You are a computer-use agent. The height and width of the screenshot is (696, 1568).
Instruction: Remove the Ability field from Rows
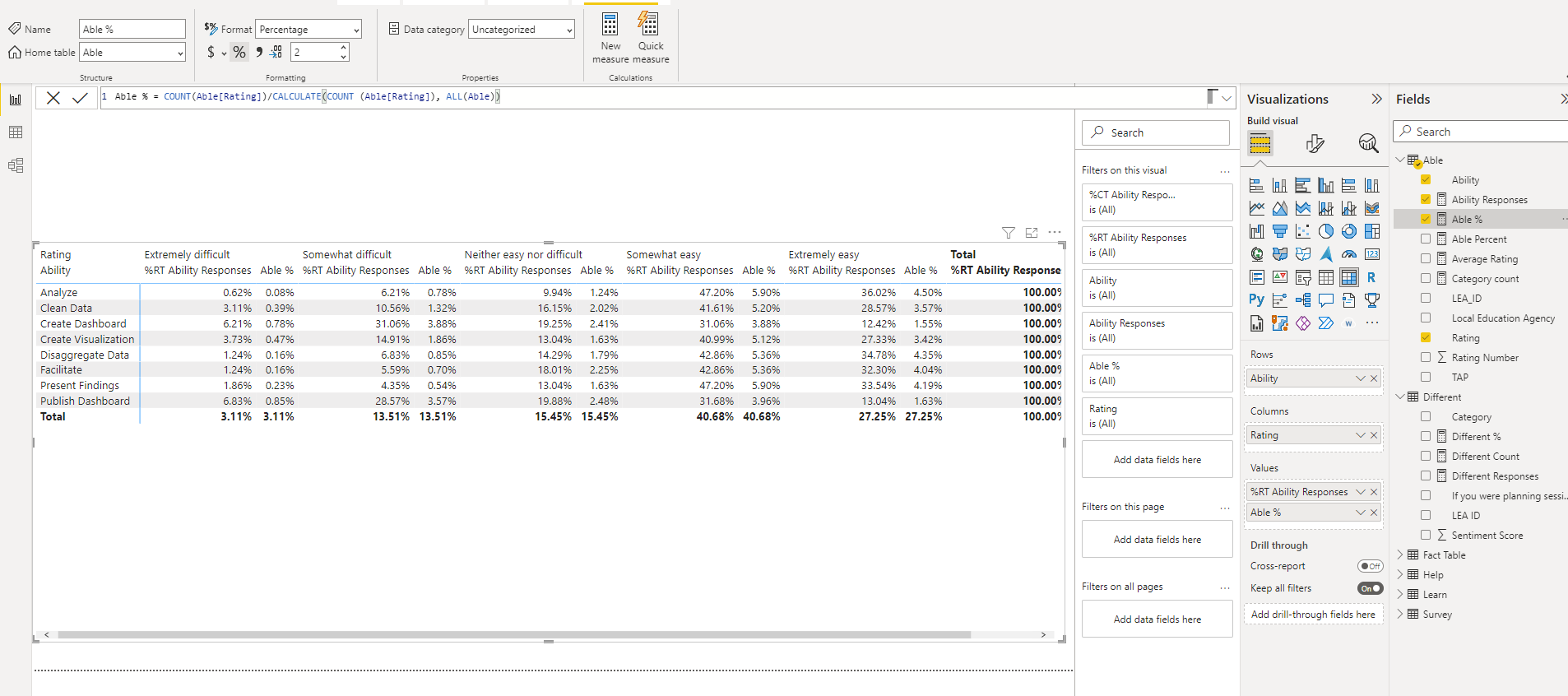click(x=1374, y=378)
